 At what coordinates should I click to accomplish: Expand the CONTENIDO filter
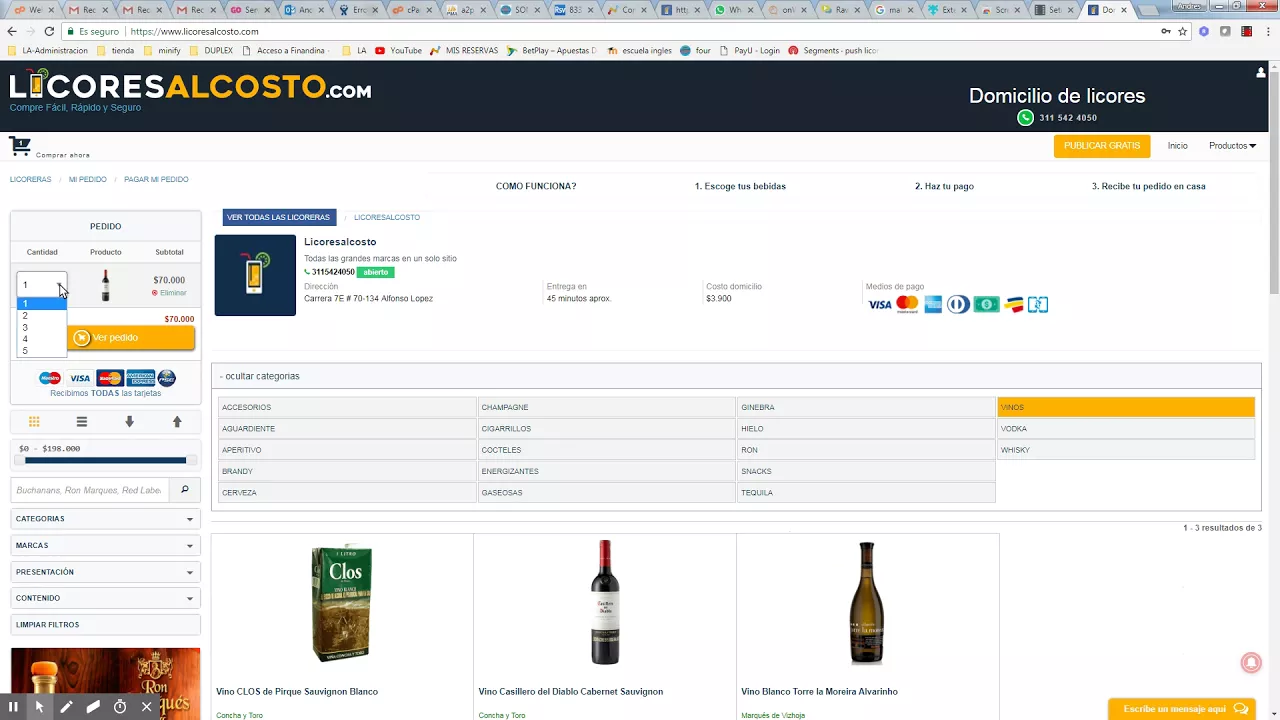(x=105, y=598)
